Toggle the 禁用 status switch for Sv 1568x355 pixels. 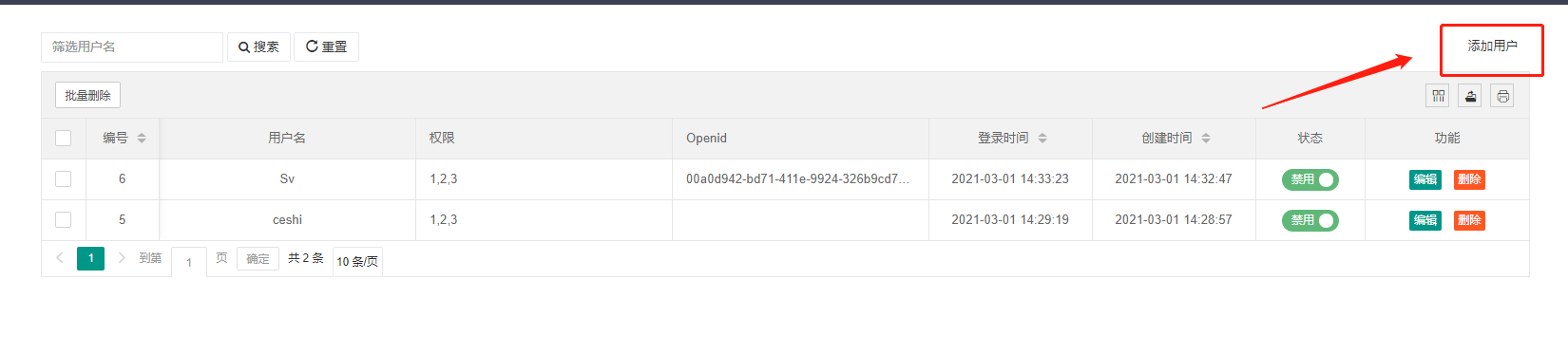coord(1310,179)
